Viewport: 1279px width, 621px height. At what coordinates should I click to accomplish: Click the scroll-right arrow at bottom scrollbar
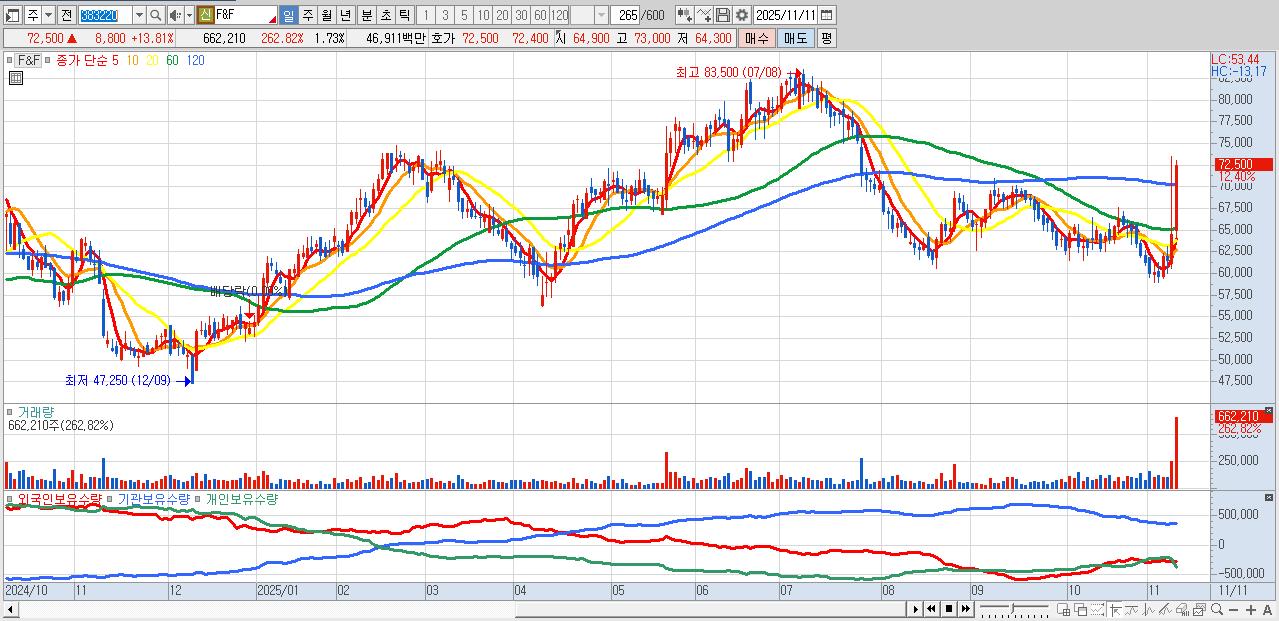click(x=915, y=609)
